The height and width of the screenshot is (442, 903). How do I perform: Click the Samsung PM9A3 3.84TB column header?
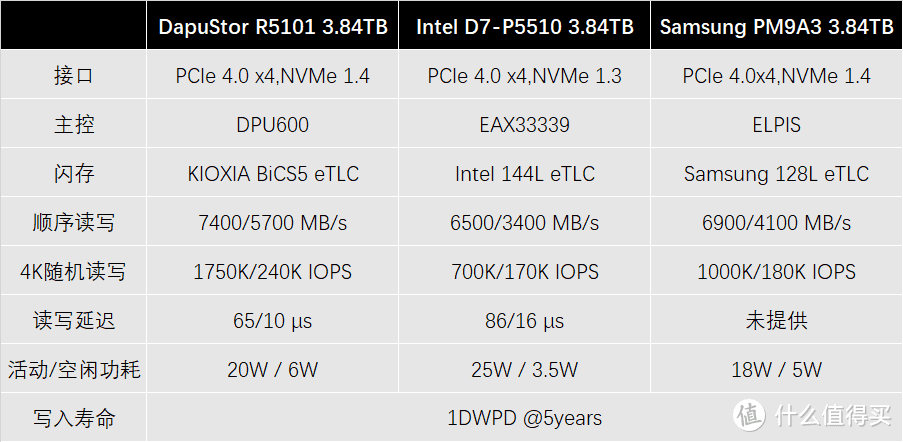tap(776, 27)
